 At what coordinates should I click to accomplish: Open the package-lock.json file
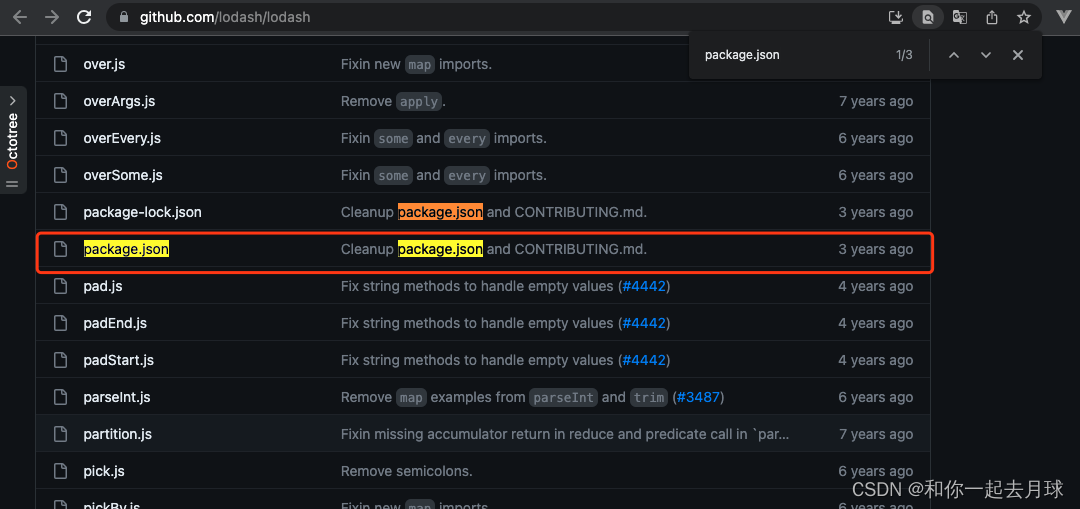click(143, 212)
